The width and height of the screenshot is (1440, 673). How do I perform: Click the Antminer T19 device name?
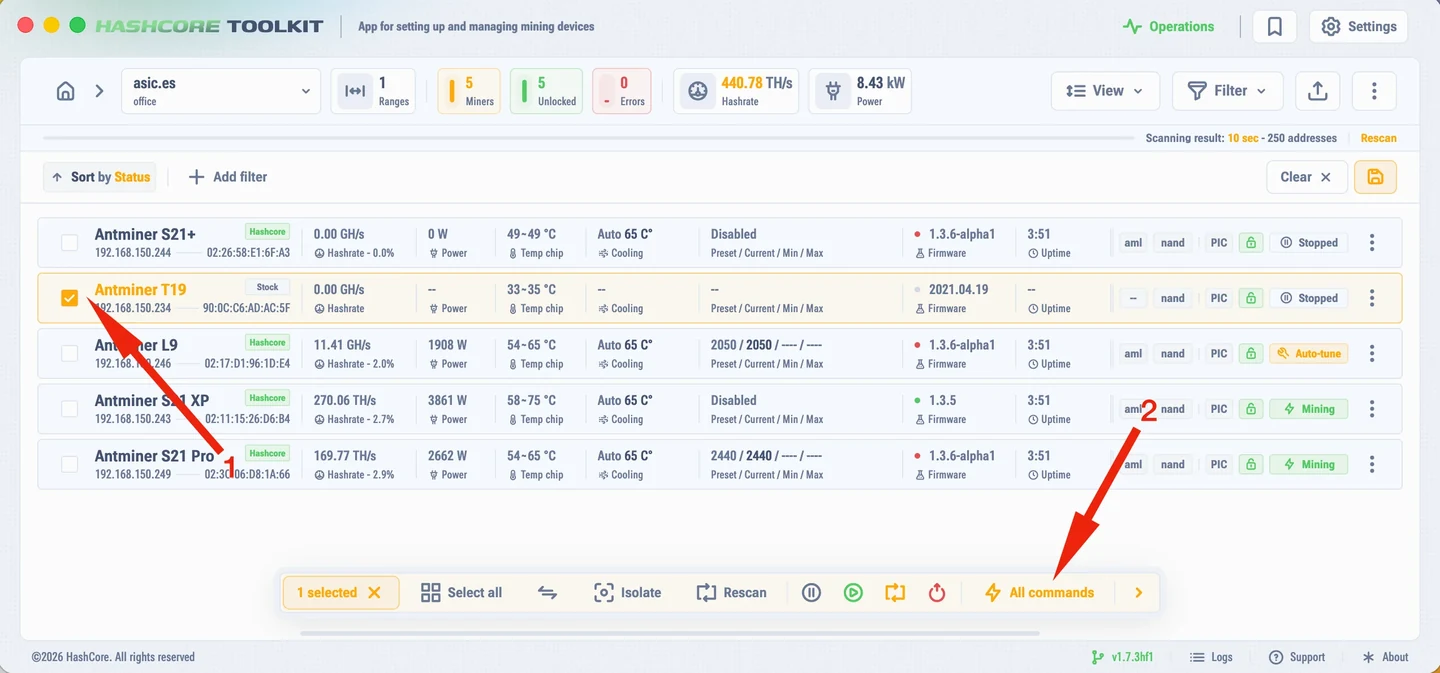click(140, 290)
